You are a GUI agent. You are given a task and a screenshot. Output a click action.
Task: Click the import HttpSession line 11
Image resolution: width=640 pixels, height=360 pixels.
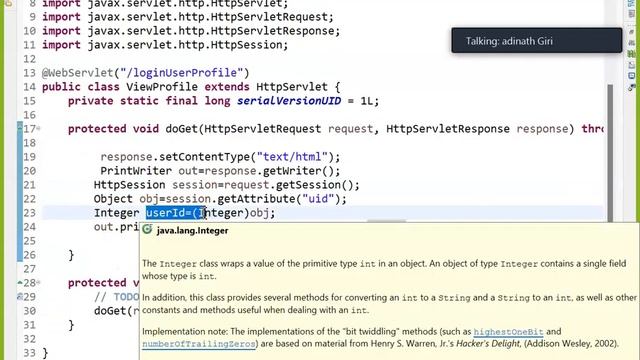(x=165, y=45)
